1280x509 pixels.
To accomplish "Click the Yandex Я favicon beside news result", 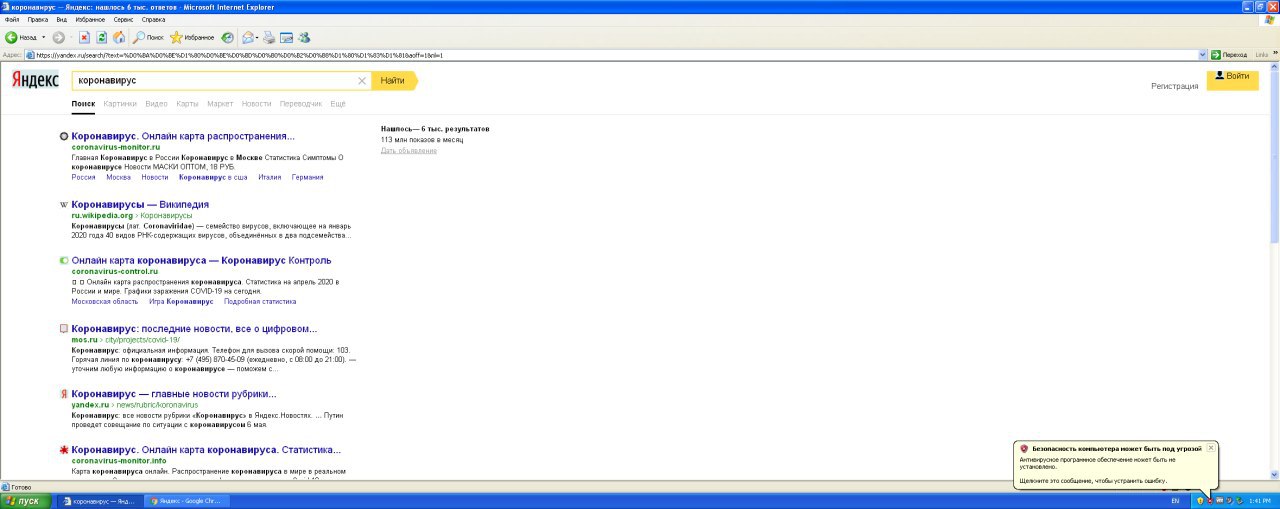I will click(64, 395).
